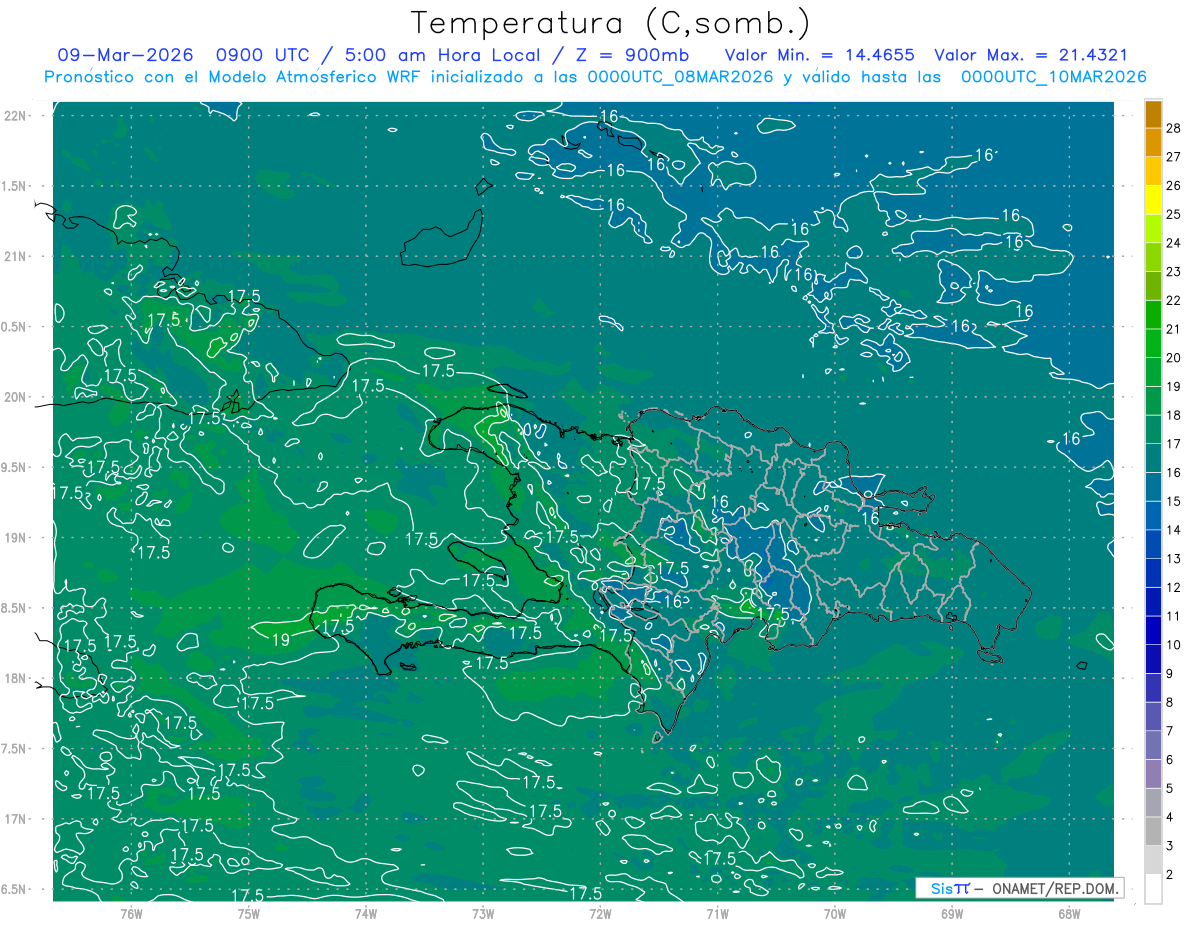Screen dimensions: 1200x927
Task: Click the '2' color scale label
Action: [1170, 875]
